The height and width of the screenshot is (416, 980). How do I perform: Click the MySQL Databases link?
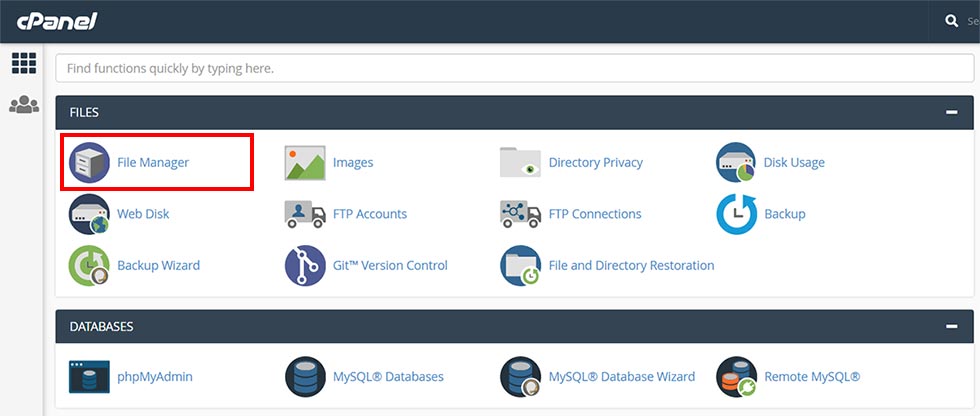click(x=388, y=377)
